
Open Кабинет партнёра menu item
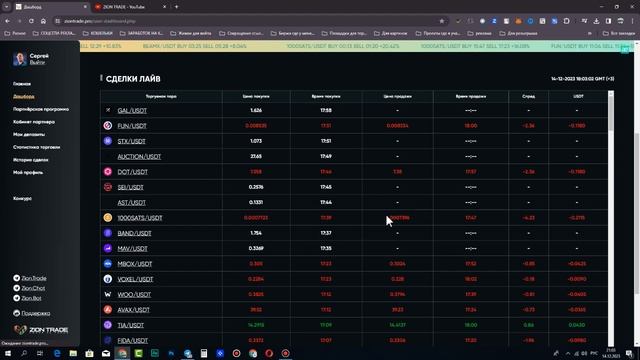click(x=34, y=122)
